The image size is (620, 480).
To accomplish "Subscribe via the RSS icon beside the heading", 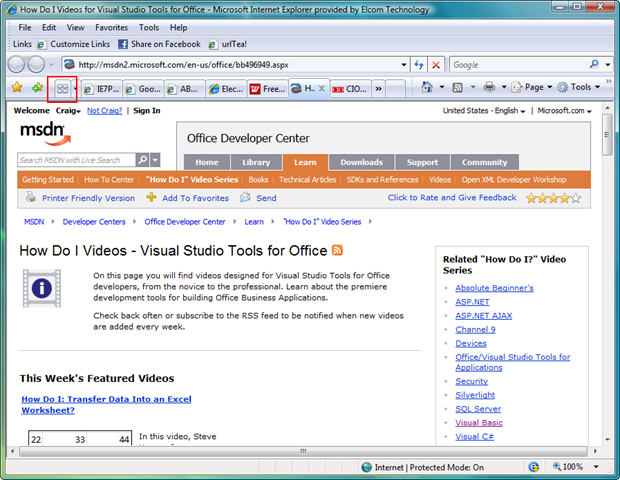I will pos(338,250).
